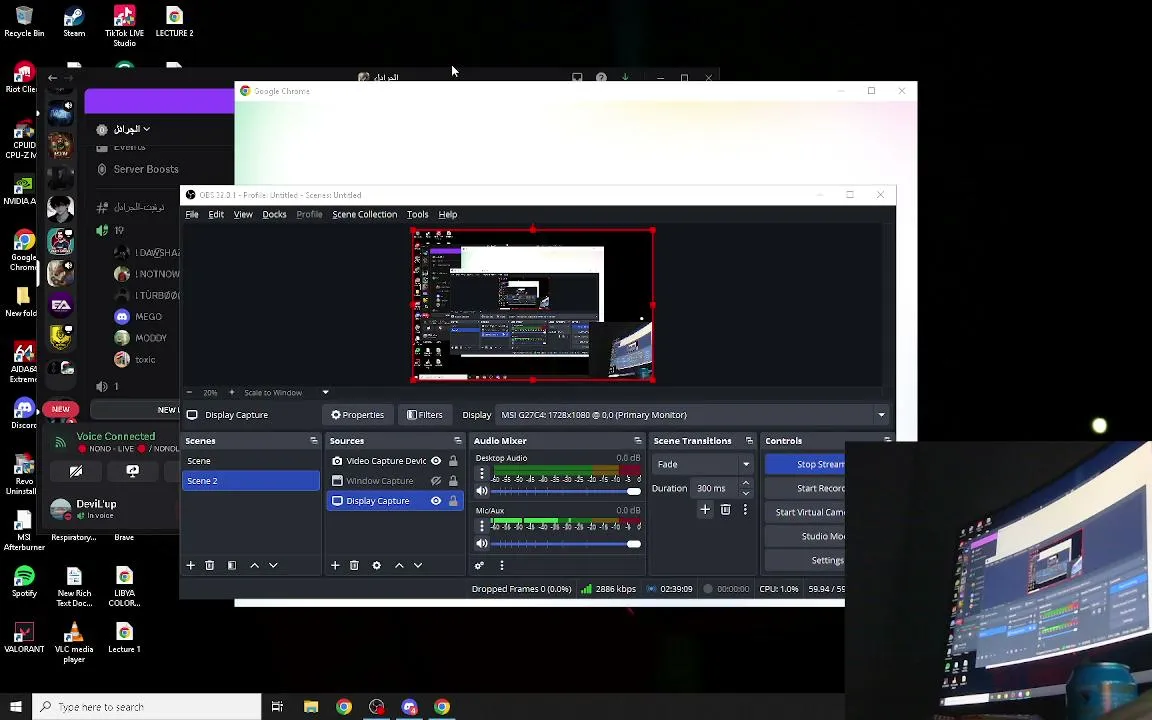
Task: Open the Docks menu in OBS
Action: pyautogui.click(x=274, y=215)
